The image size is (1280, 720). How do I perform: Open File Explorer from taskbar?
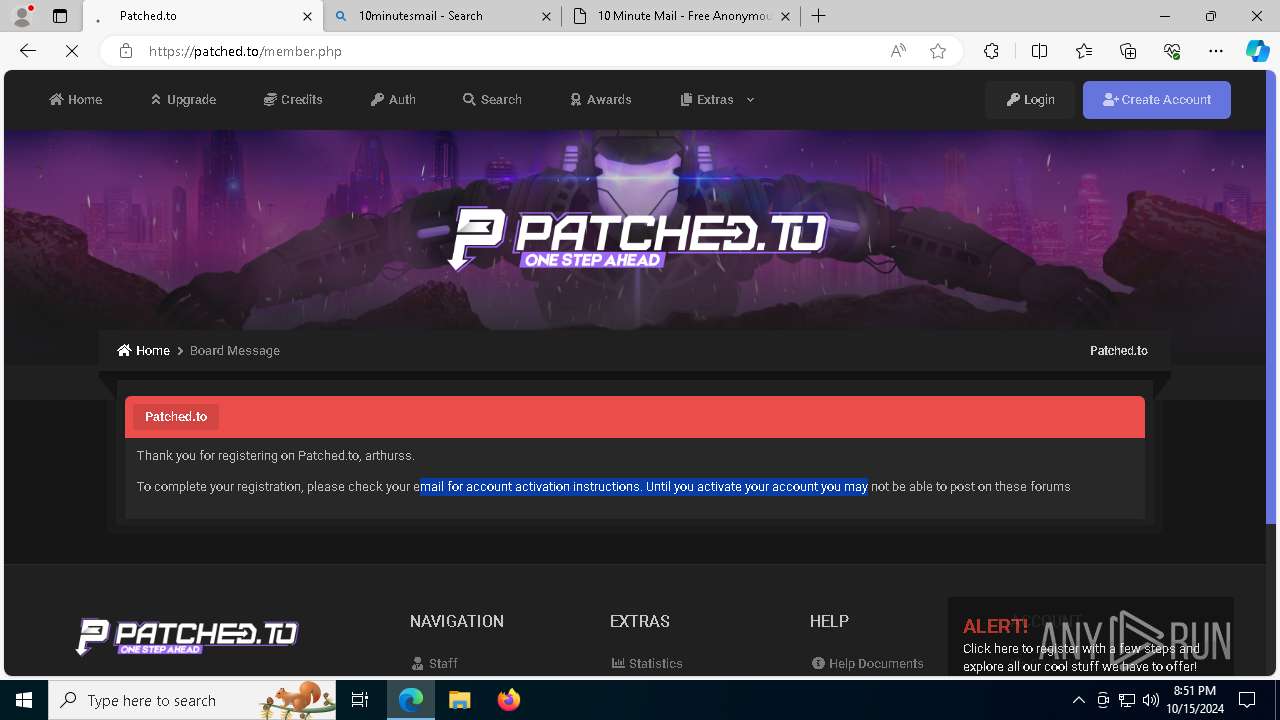click(x=459, y=700)
